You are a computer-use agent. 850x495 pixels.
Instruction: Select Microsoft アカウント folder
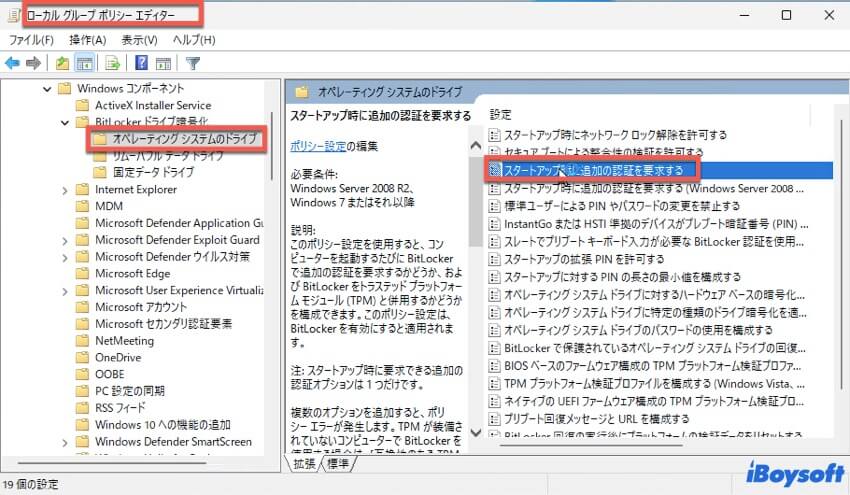(140, 307)
